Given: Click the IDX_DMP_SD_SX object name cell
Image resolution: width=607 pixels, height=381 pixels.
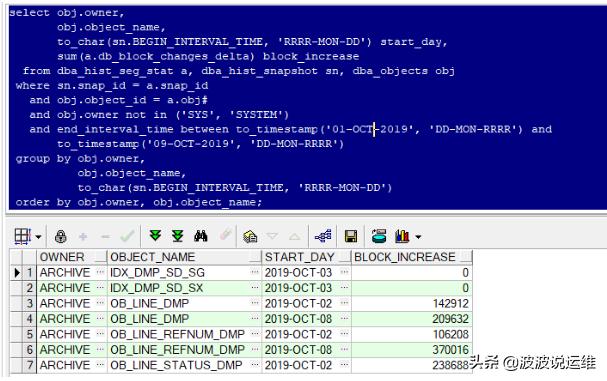Looking at the screenshot, I should (157, 288).
